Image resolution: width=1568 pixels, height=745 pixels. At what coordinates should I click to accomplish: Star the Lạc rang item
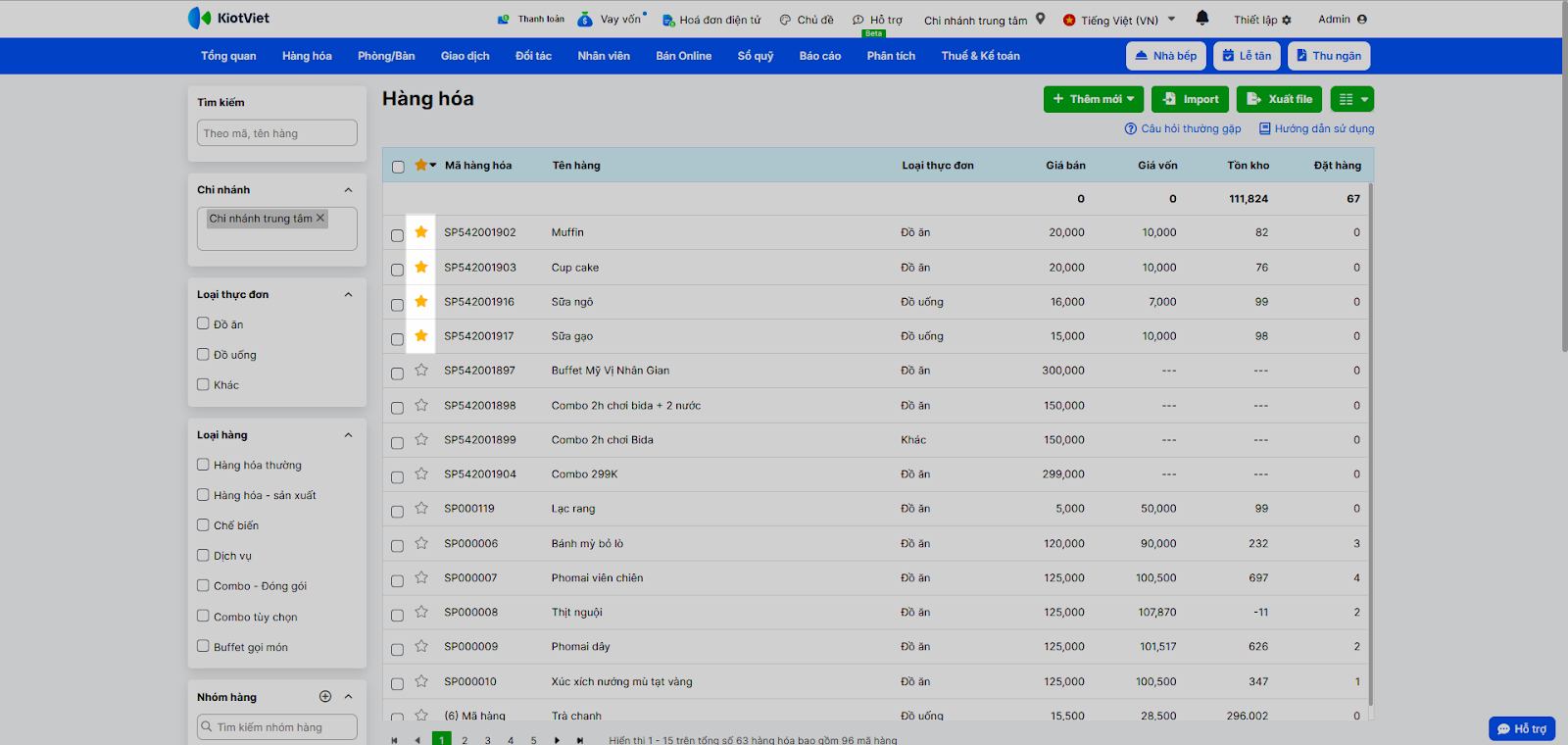coord(421,508)
